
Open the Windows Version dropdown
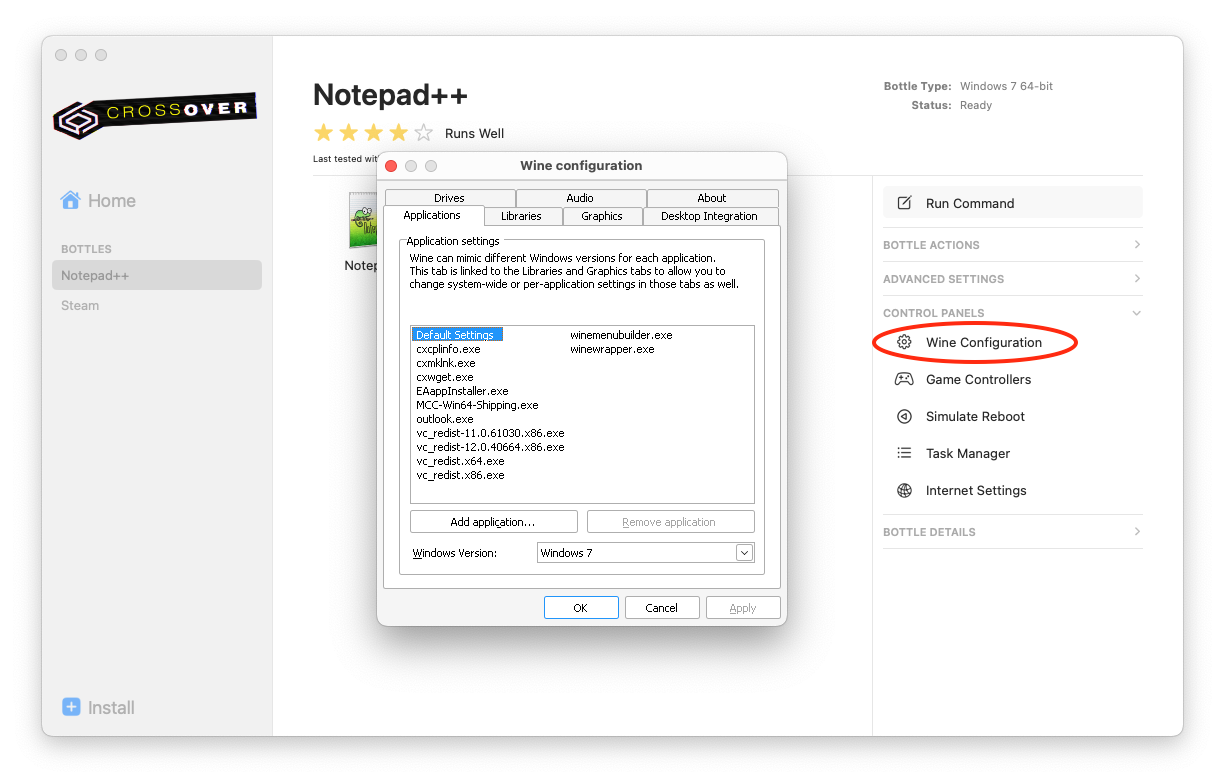point(743,553)
